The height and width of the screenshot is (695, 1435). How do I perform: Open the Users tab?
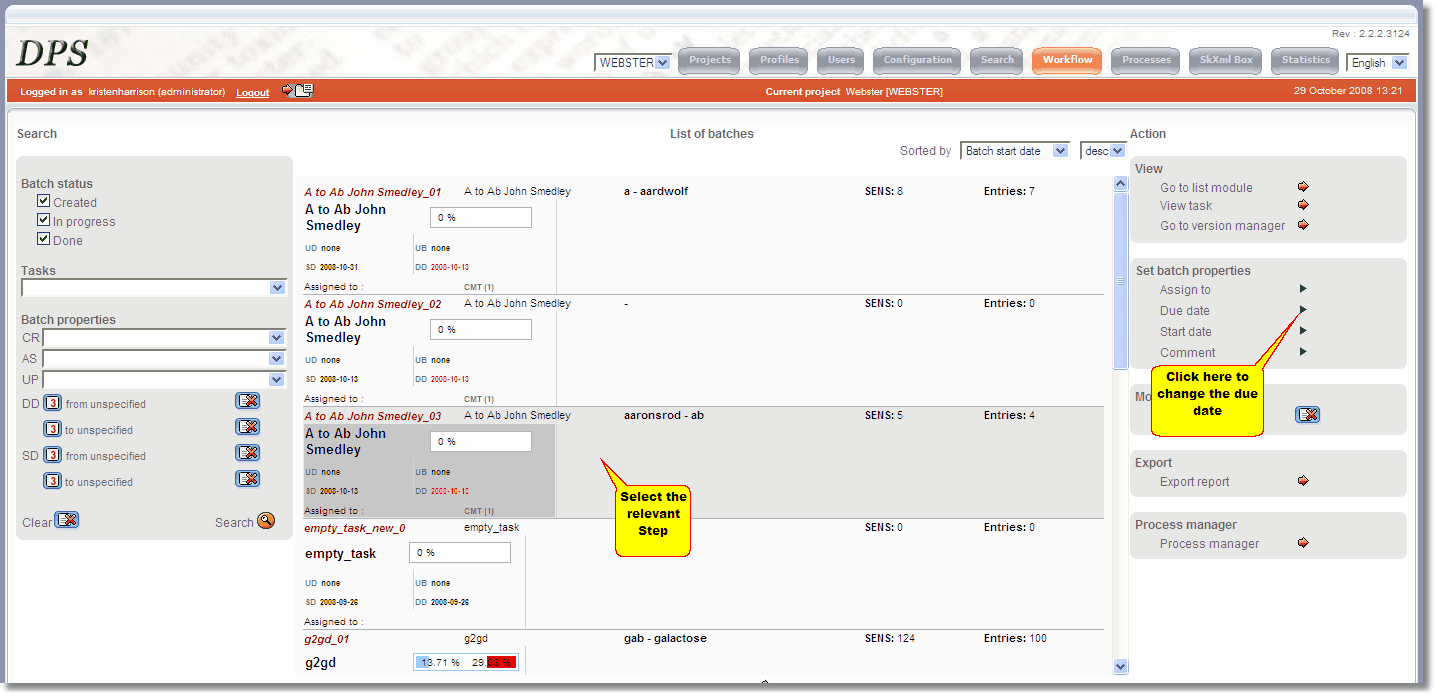(x=841, y=61)
